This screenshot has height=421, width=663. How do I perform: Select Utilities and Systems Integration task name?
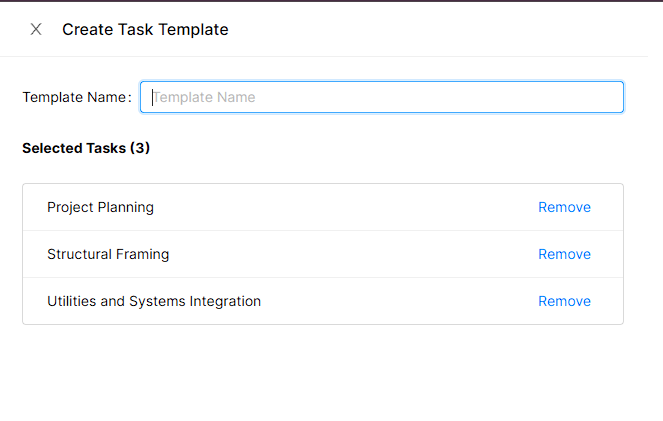point(154,301)
